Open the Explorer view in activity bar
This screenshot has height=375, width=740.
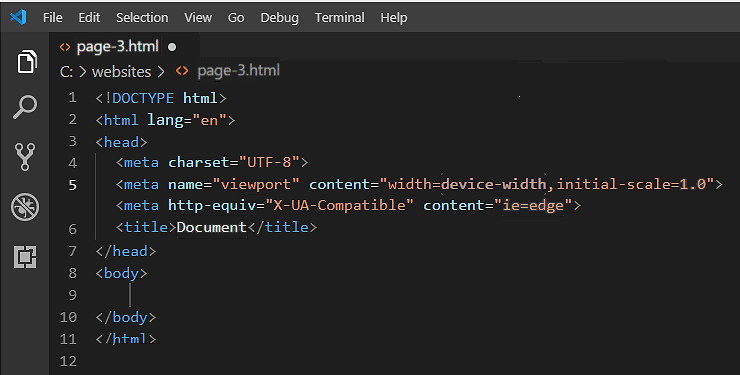tap(27, 61)
